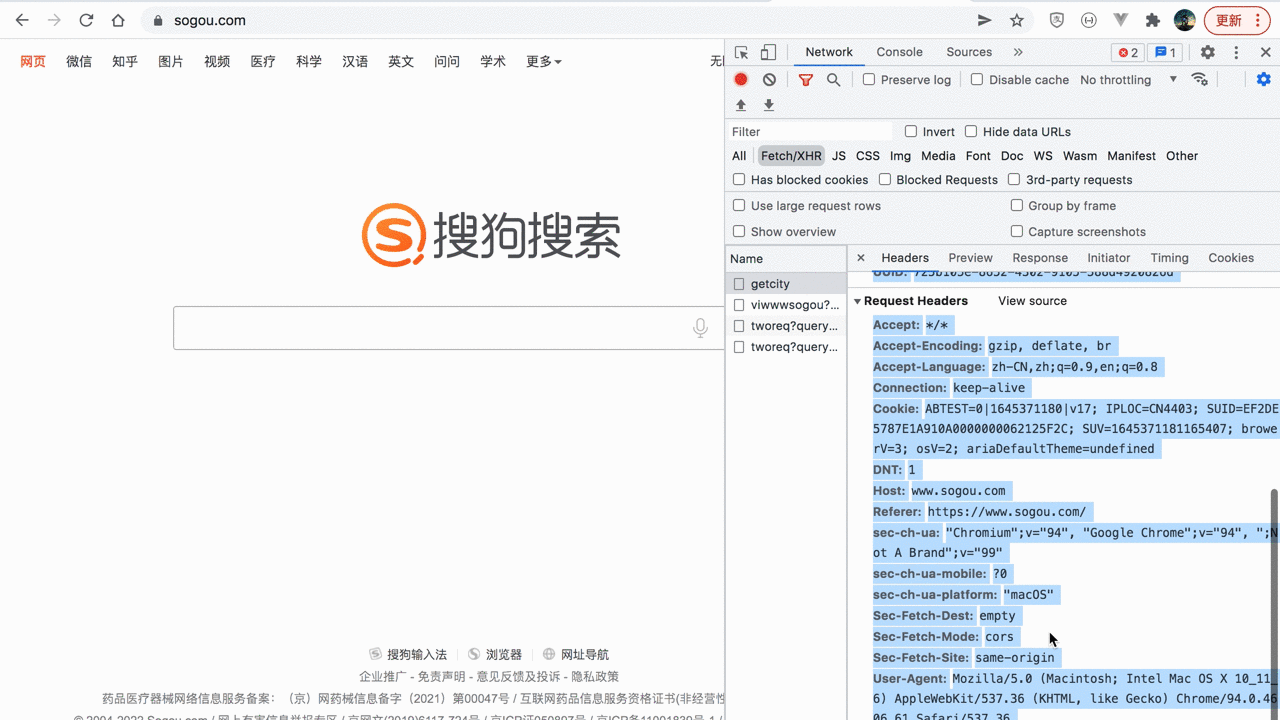Enable the Preserve log checkbox
Viewport: 1280px width, 720px height.
click(x=868, y=79)
